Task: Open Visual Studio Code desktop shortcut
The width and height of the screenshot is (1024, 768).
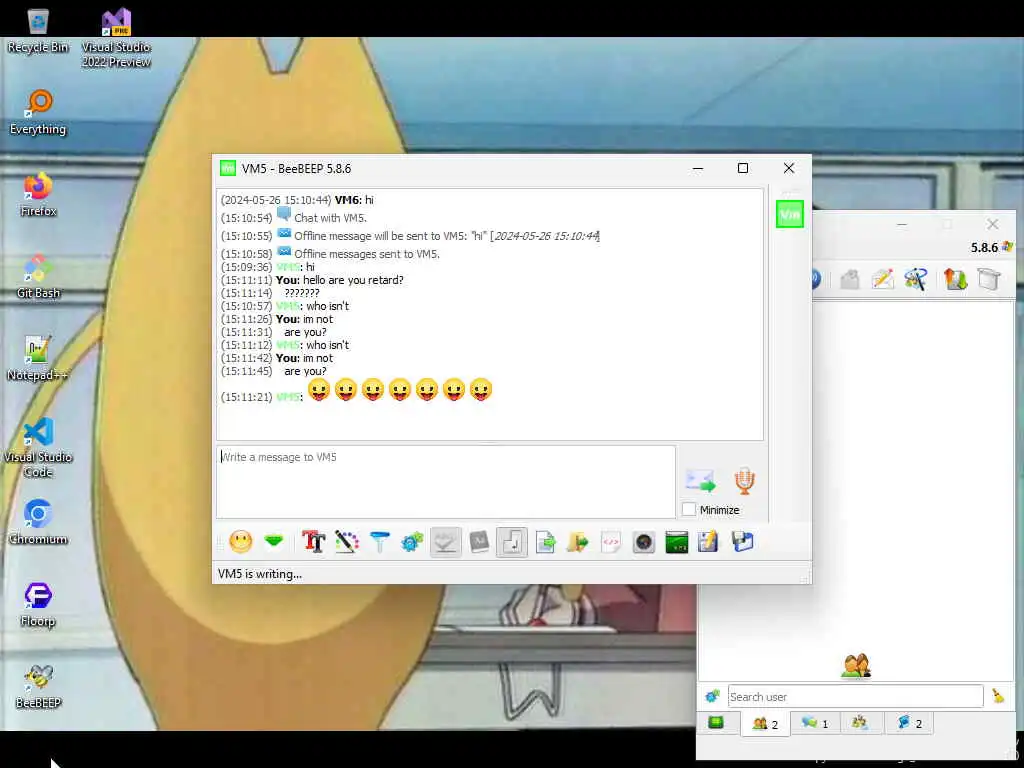Action: coord(38,448)
